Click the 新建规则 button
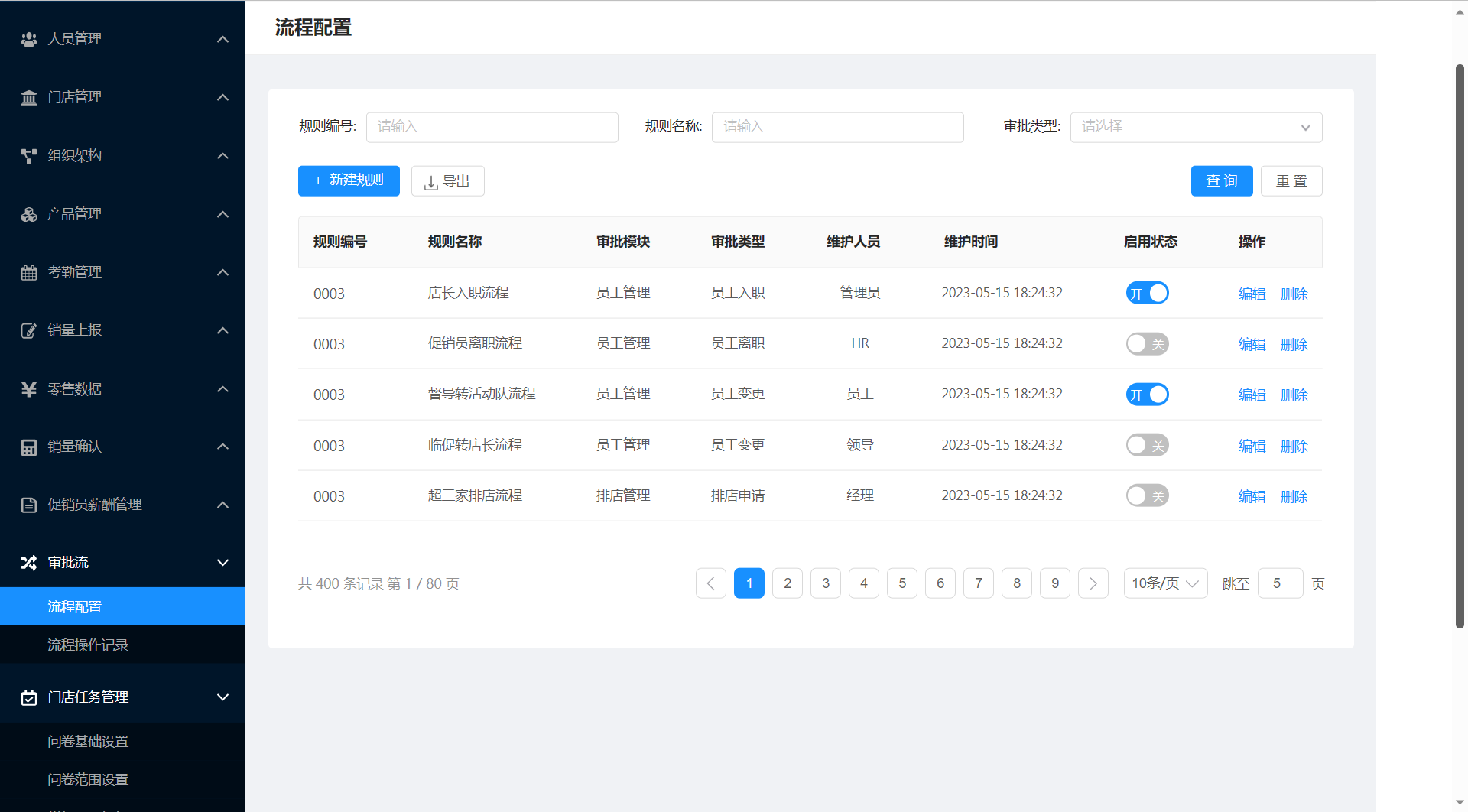 (349, 180)
